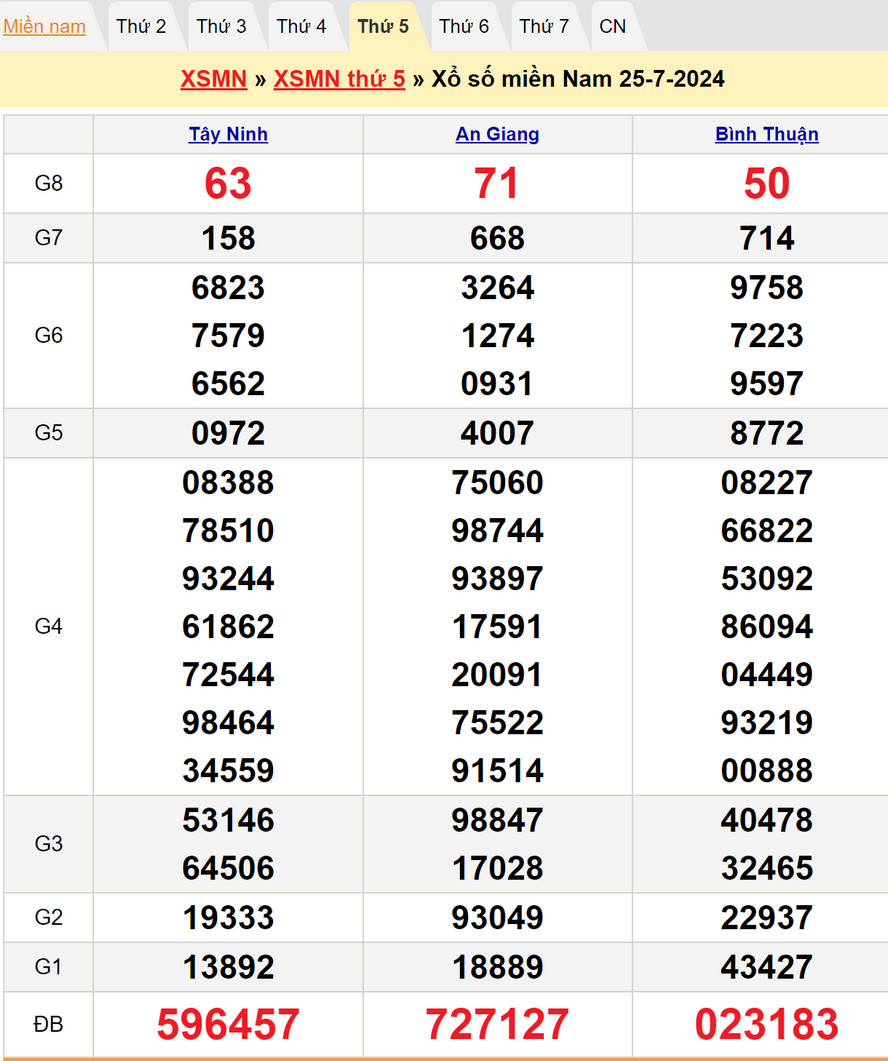Open the Tây Ninh province link
The width and height of the screenshot is (888, 1061).
point(228,134)
